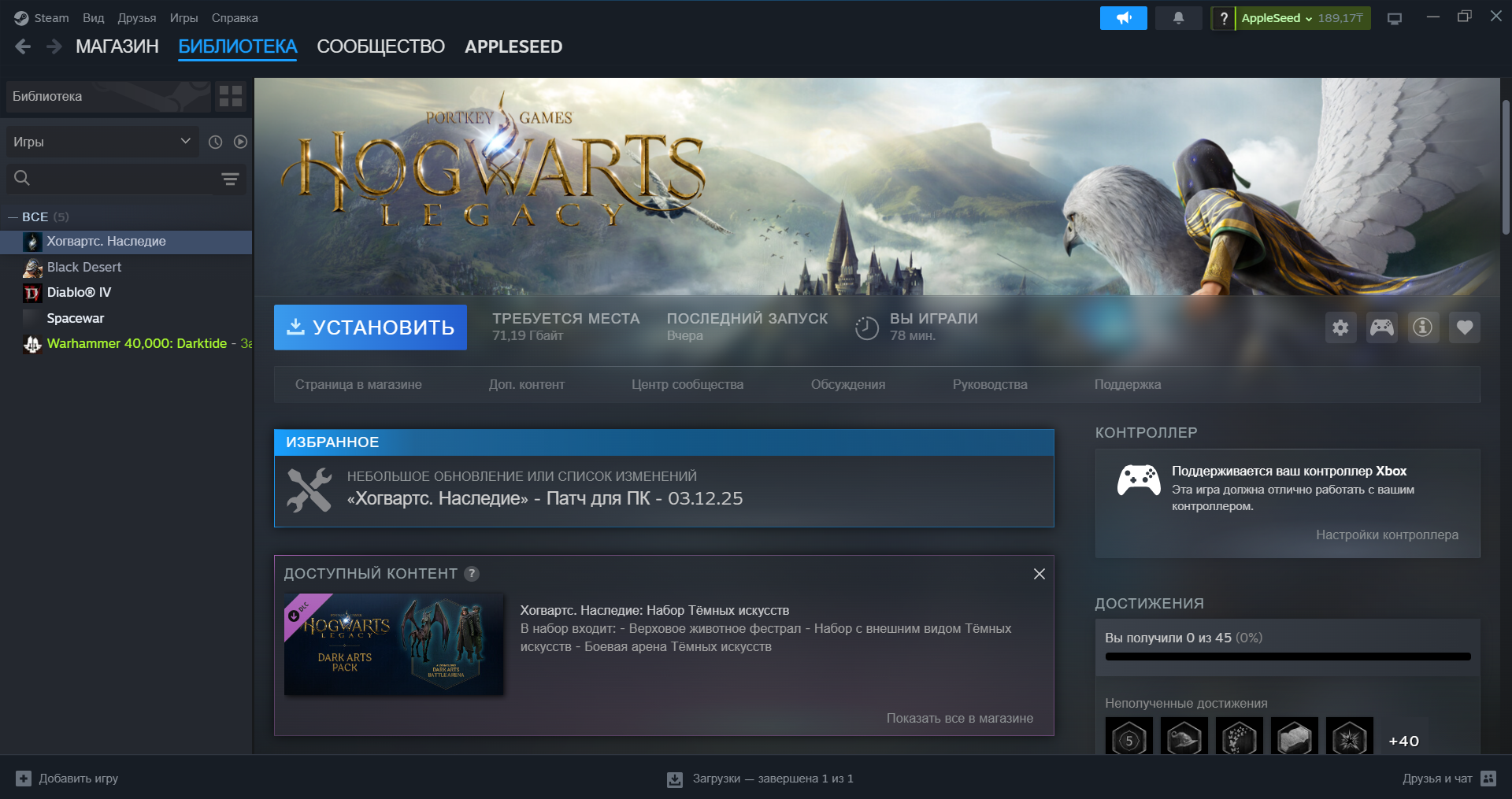Click the Xbox controller icon in КОНТРОЛЛЕР panel
The width and height of the screenshot is (1512, 799).
[x=1139, y=479]
